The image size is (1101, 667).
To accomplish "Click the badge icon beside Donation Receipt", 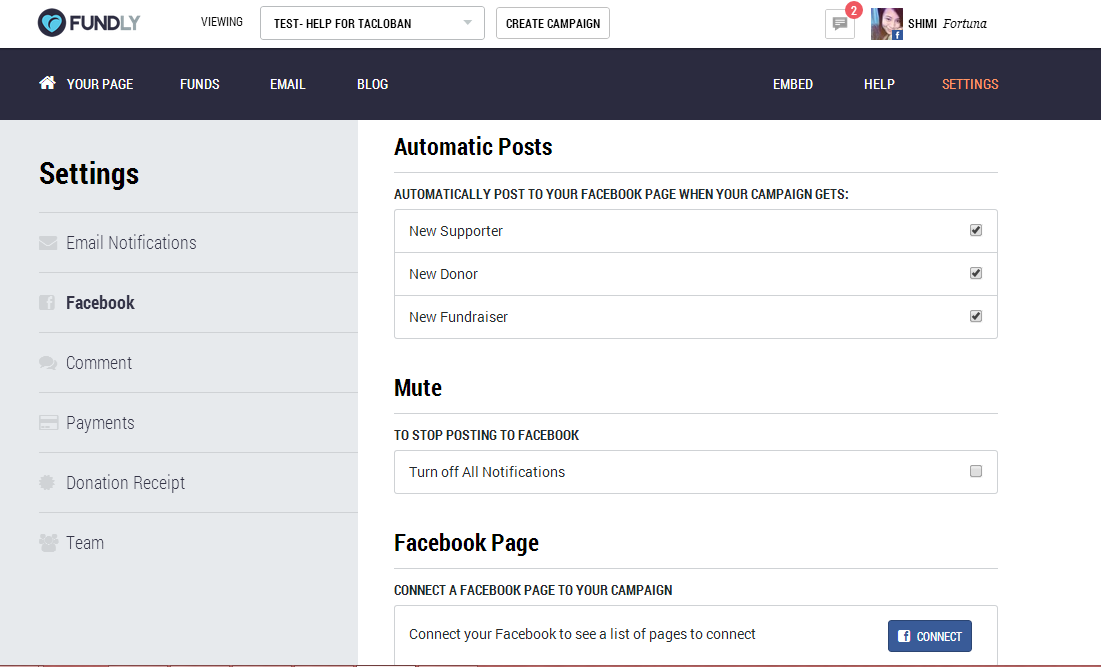I will [x=47, y=482].
